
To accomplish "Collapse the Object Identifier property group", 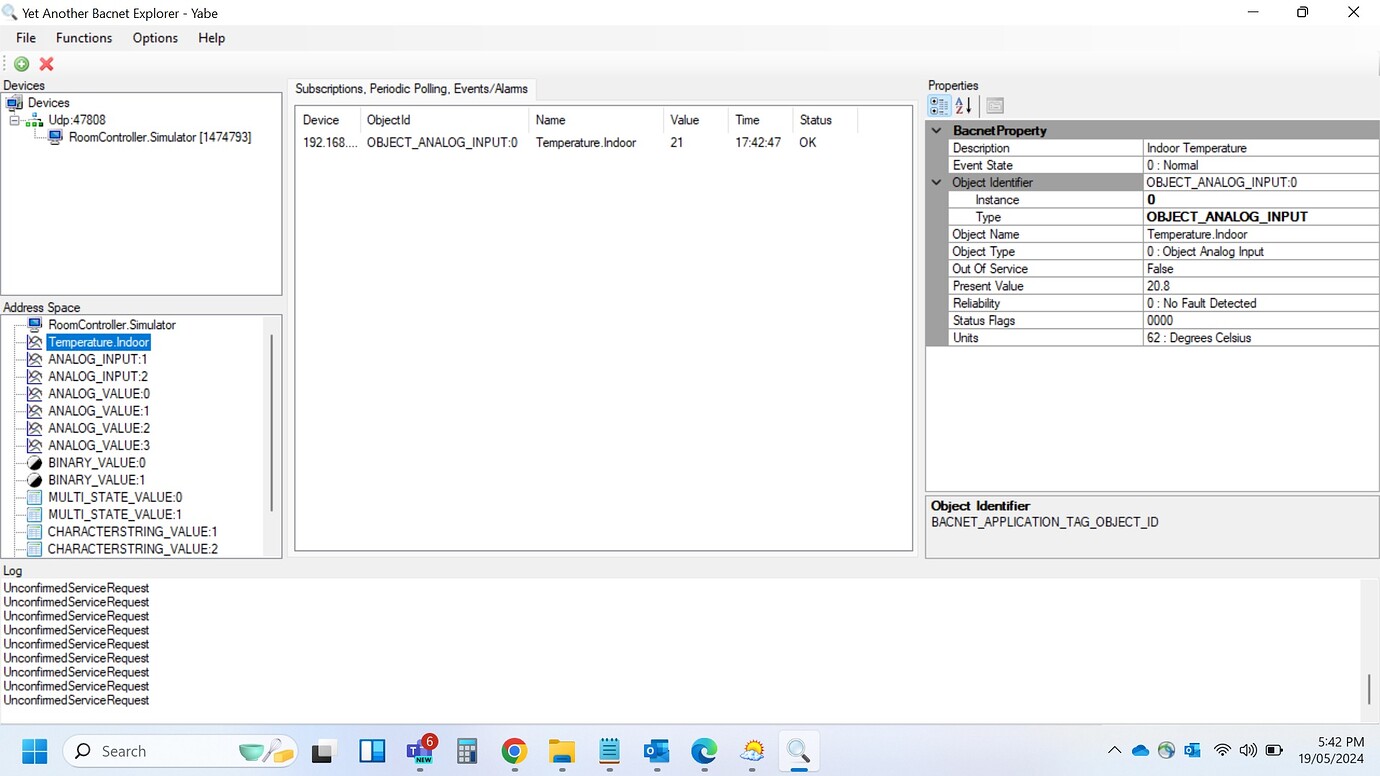I will [x=936, y=182].
